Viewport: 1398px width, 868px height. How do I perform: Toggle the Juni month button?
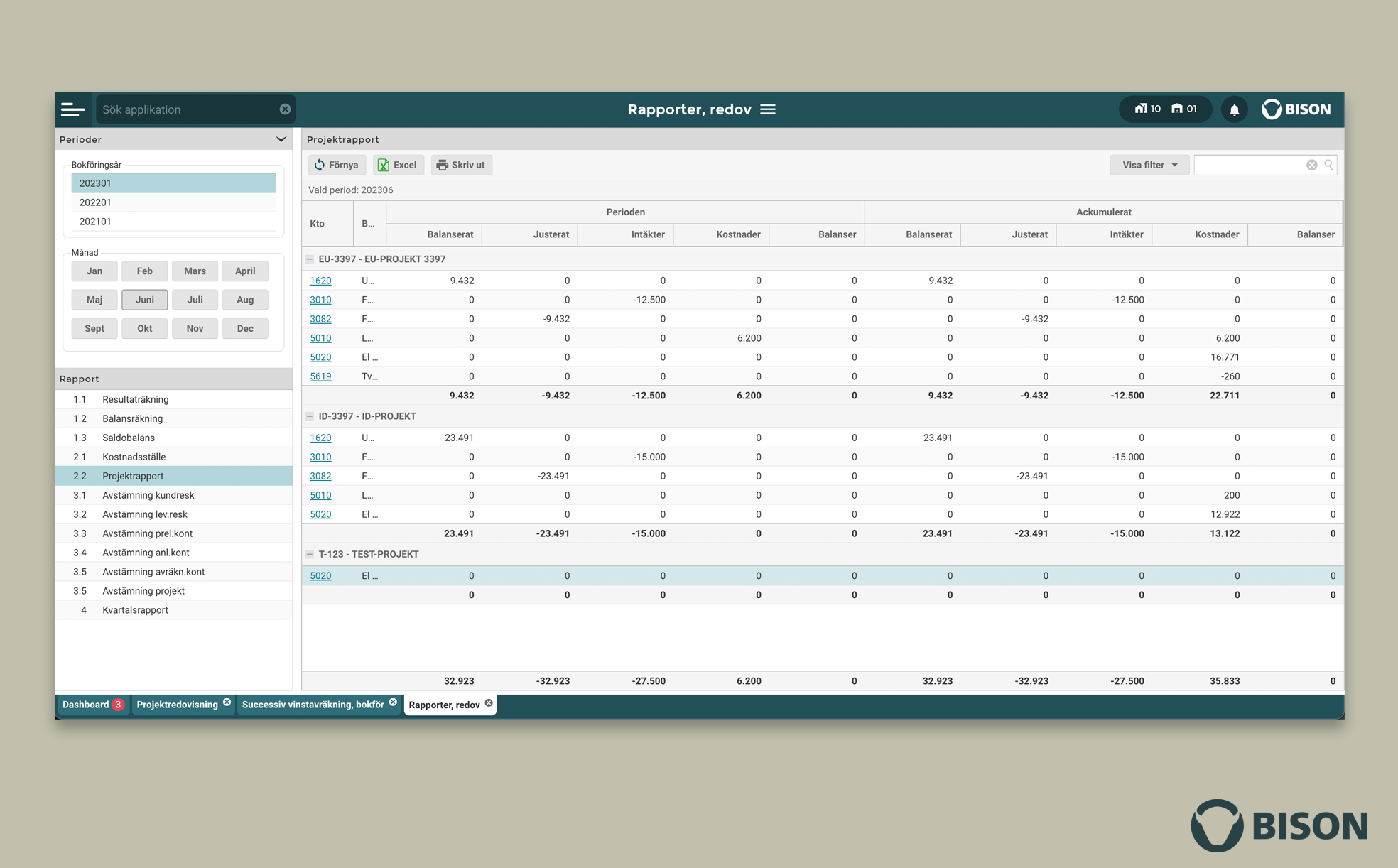[x=144, y=300]
